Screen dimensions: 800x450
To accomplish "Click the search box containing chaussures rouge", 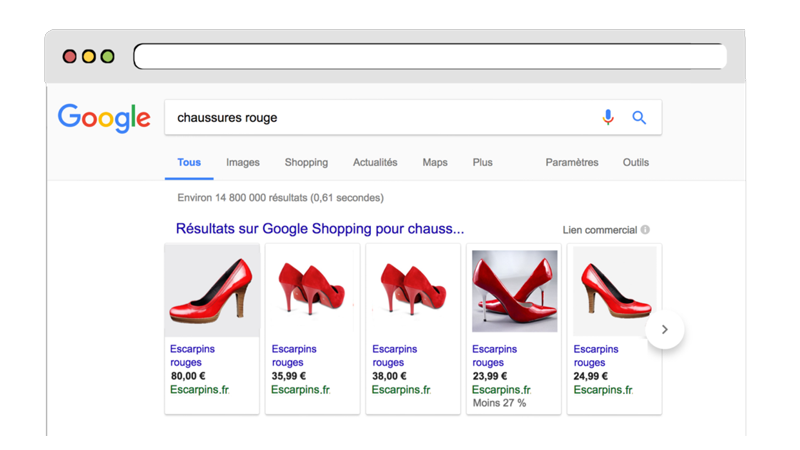I will [380, 118].
